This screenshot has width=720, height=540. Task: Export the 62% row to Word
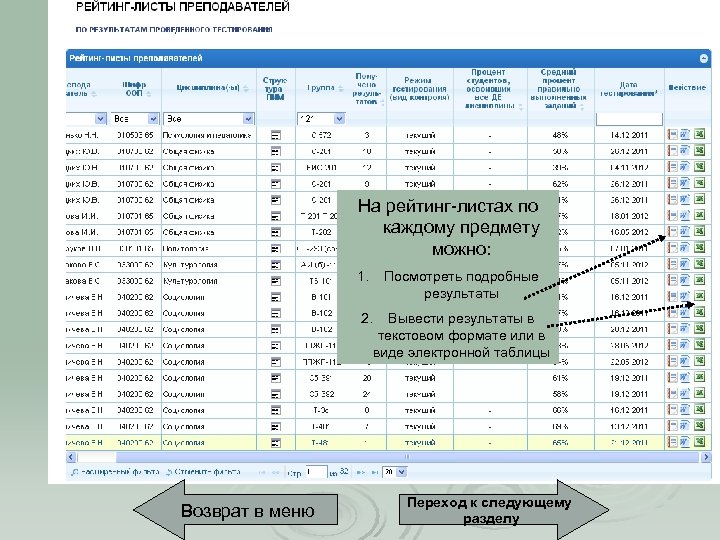tap(685, 183)
